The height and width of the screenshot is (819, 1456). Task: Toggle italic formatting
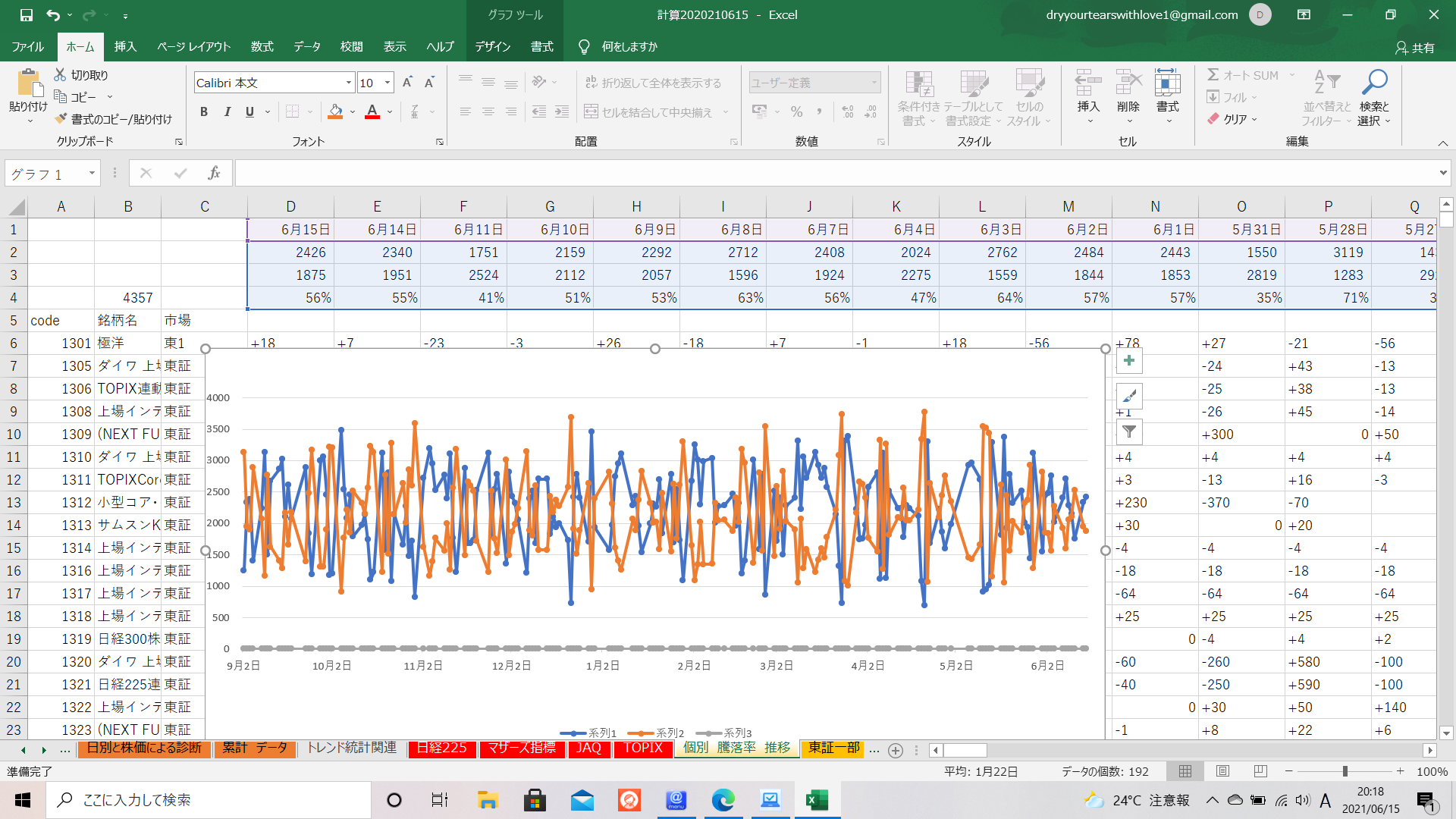tap(227, 112)
